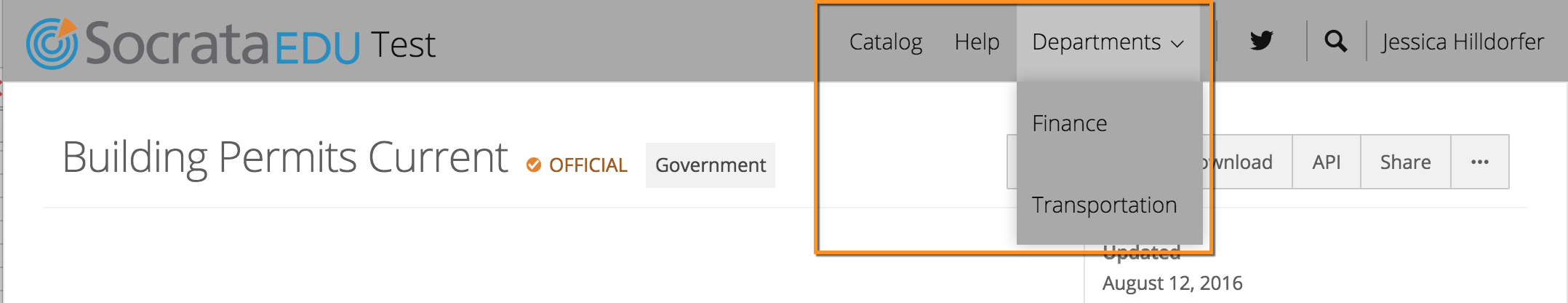Open the Jessica Hilldorfer user menu
This screenshot has width=1568, height=303.
click(x=1463, y=42)
